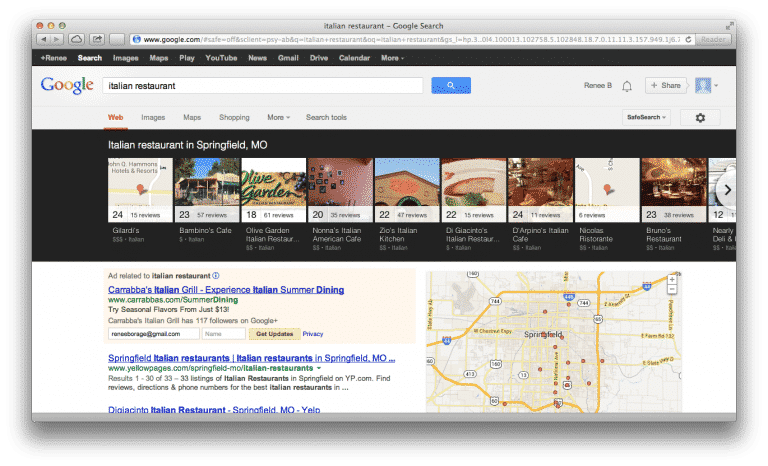The width and height of the screenshot is (768, 466).
Task: Select the Di Giacinto's Italian Restaurant thumbnail
Action: [x=474, y=190]
